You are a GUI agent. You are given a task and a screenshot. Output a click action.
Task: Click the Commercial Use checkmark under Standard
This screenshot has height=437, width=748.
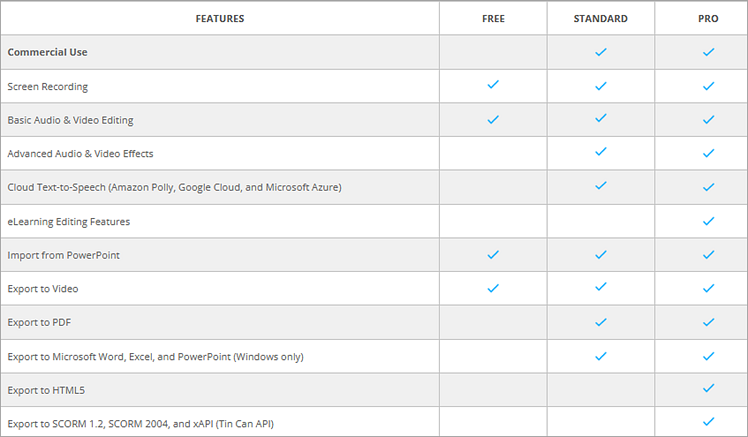pos(601,51)
